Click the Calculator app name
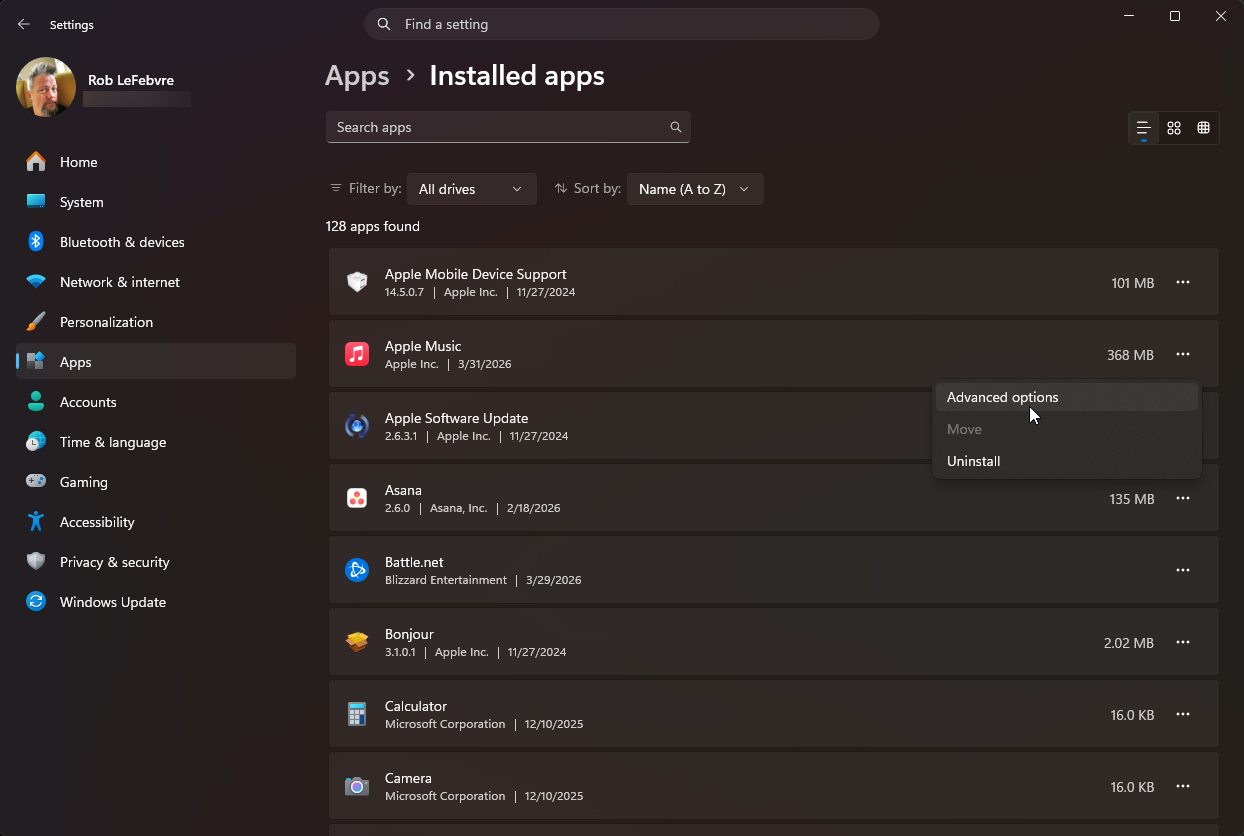The image size is (1244, 836). point(416,706)
